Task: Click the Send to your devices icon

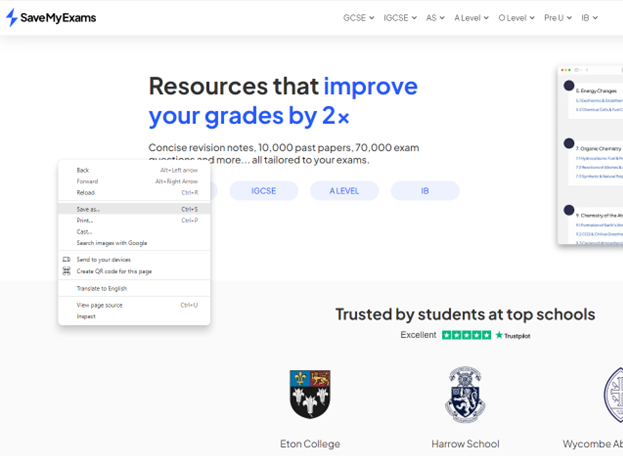Action: pyautogui.click(x=67, y=259)
